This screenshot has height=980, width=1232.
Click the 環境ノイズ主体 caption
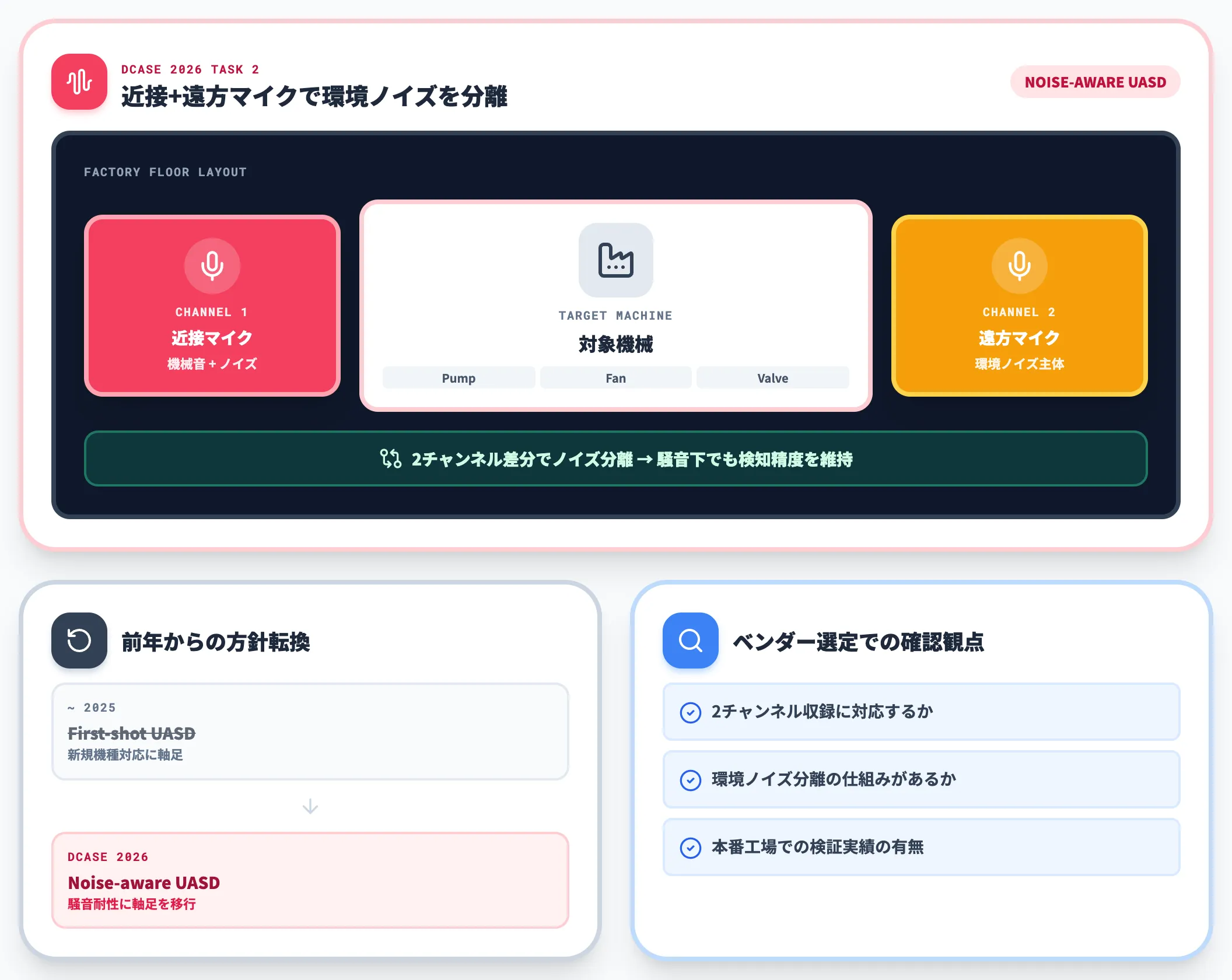1019,364
